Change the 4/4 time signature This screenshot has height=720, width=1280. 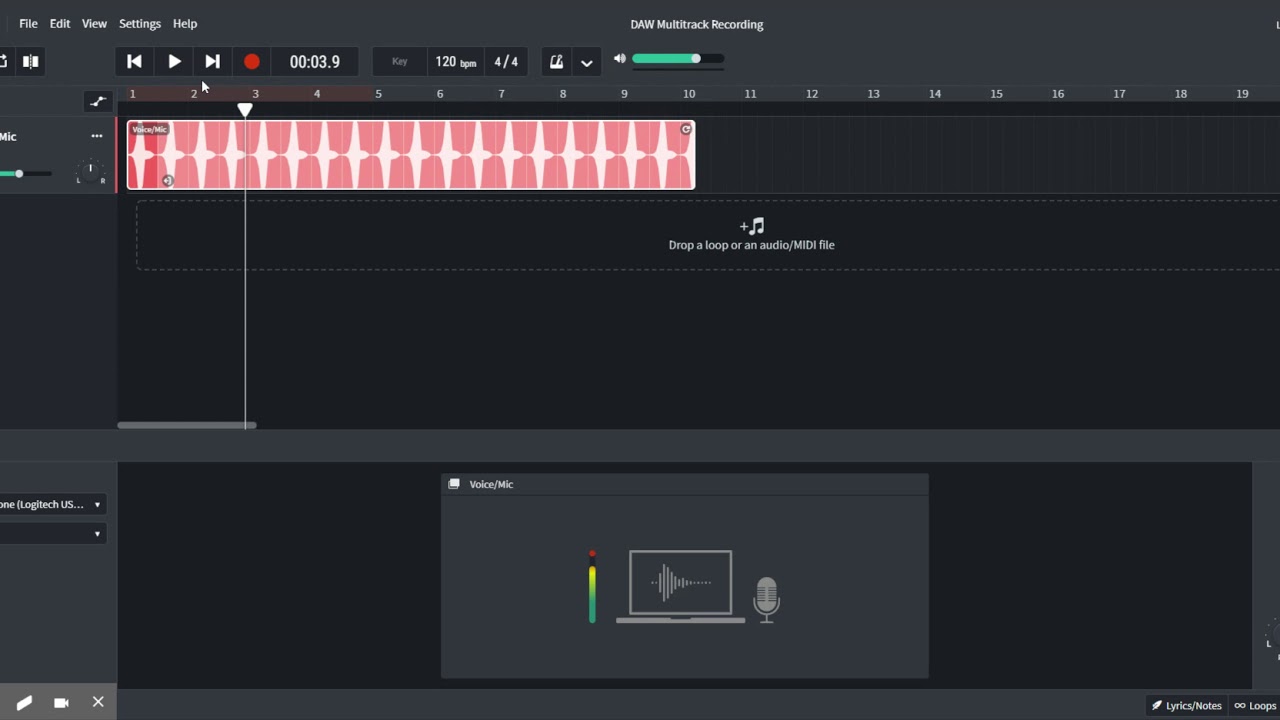[x=506, y=61]
